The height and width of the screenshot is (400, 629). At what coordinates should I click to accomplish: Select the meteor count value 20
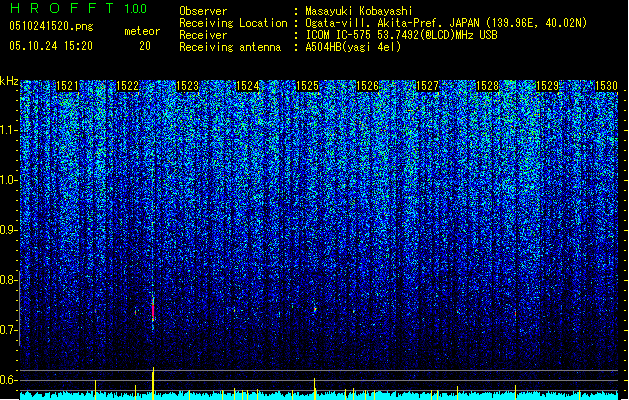[x=145, y=46]
